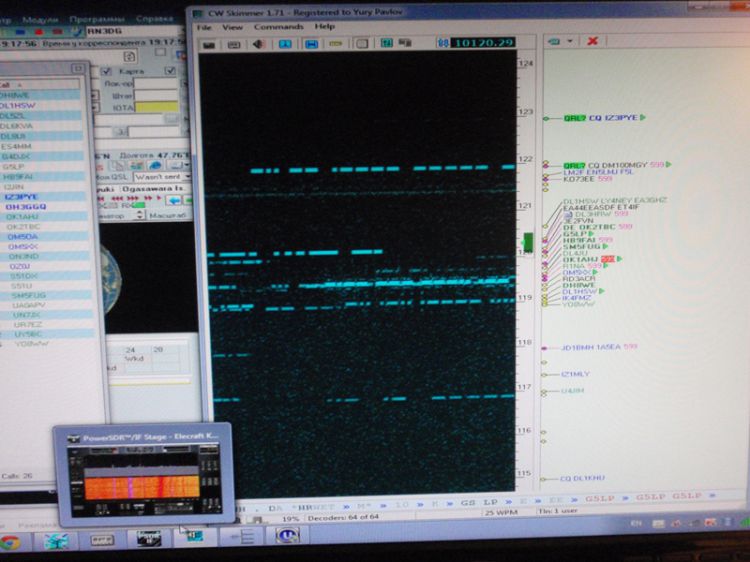Click the list-style taskbar icon left of blue U
The width and height of the screenshot is (750, 562).
[244, 537]
